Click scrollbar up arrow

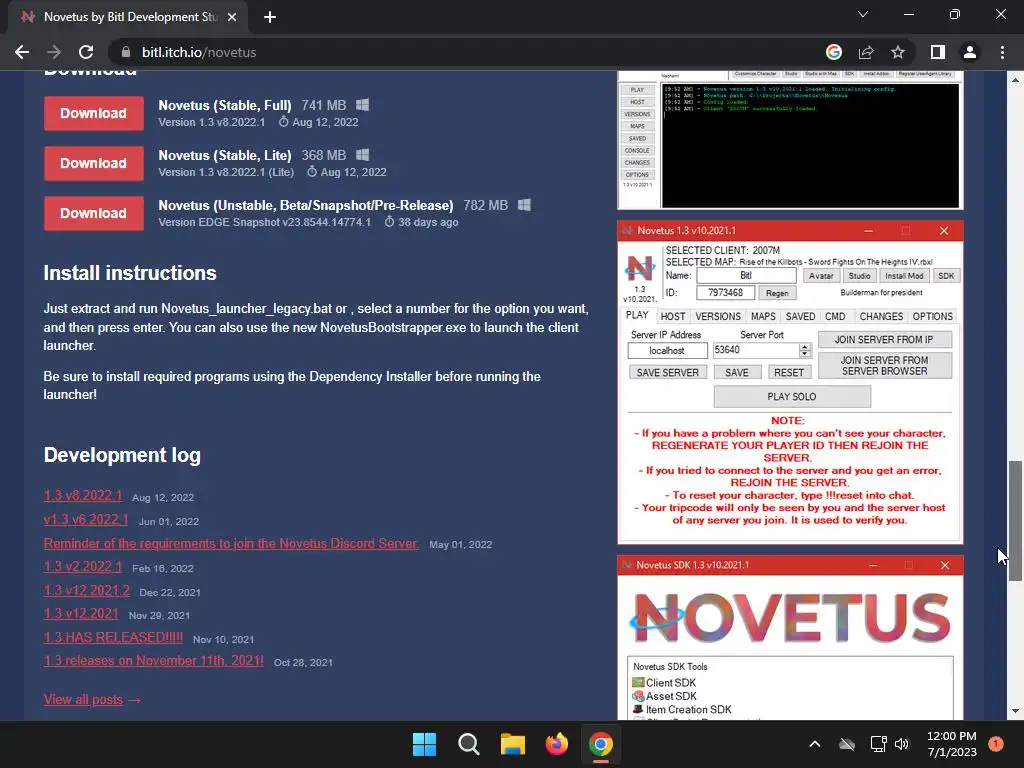pos(1015,80)
